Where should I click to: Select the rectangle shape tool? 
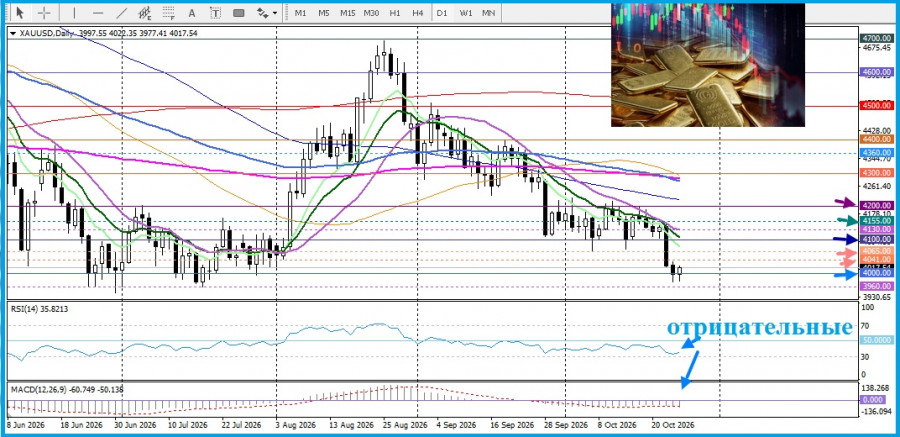[x=239, y=13]
